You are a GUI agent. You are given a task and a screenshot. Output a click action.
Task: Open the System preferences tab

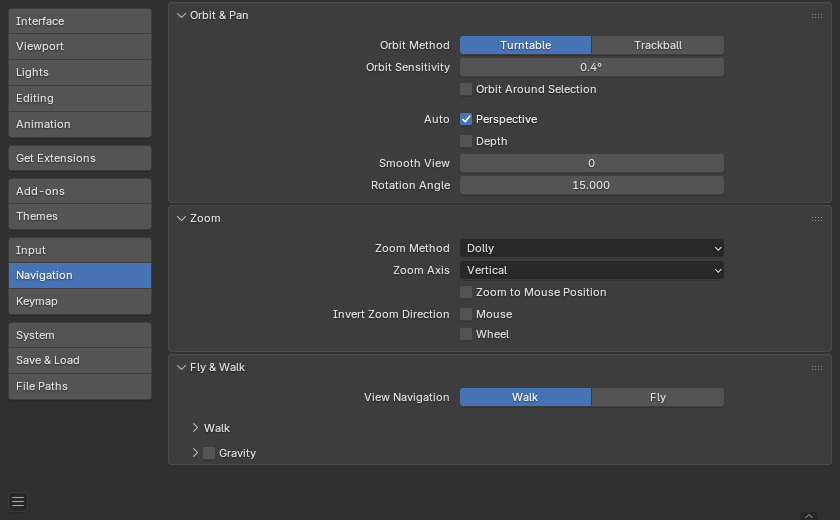(80, 335)
